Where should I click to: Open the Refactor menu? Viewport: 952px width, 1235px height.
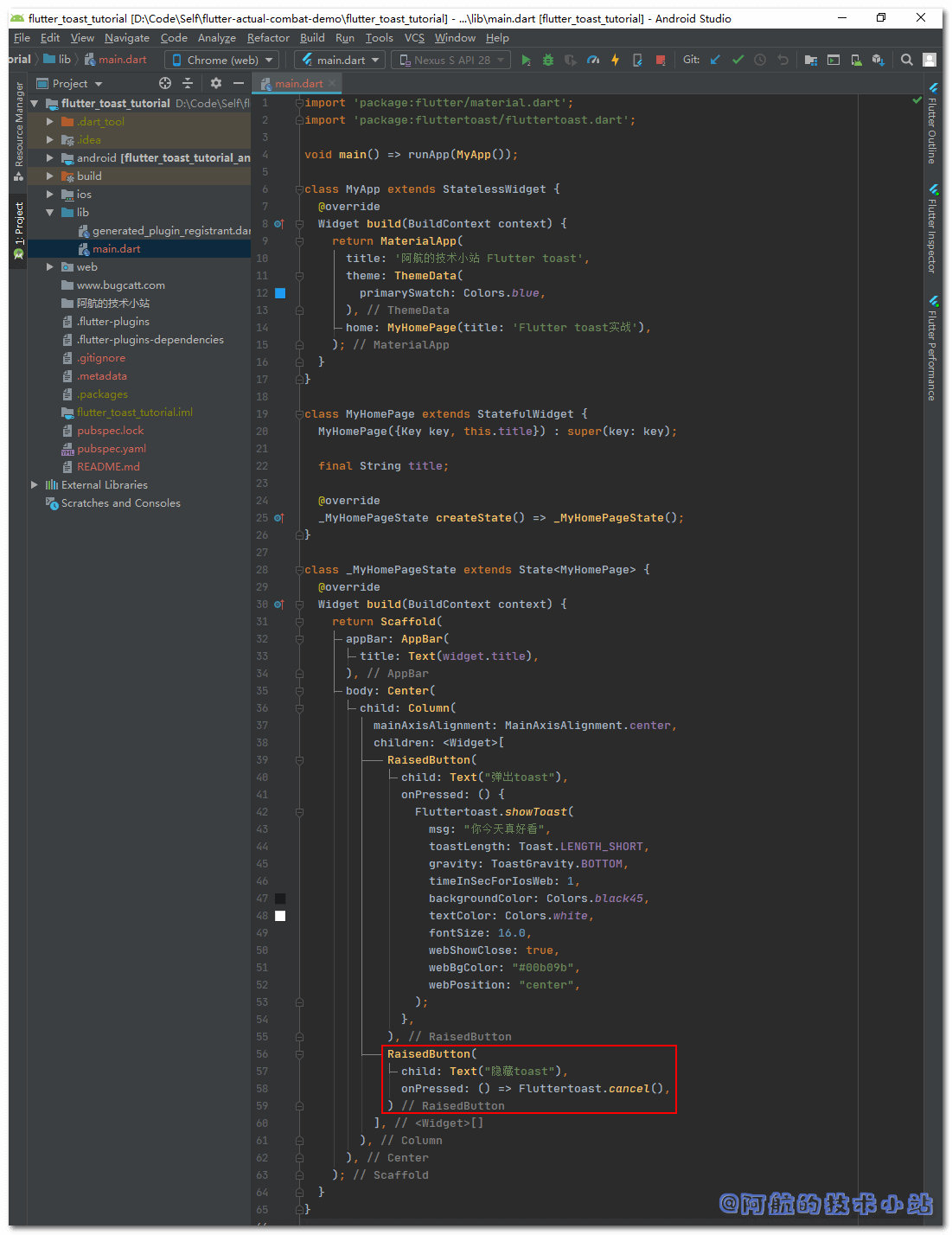[268, 38]
